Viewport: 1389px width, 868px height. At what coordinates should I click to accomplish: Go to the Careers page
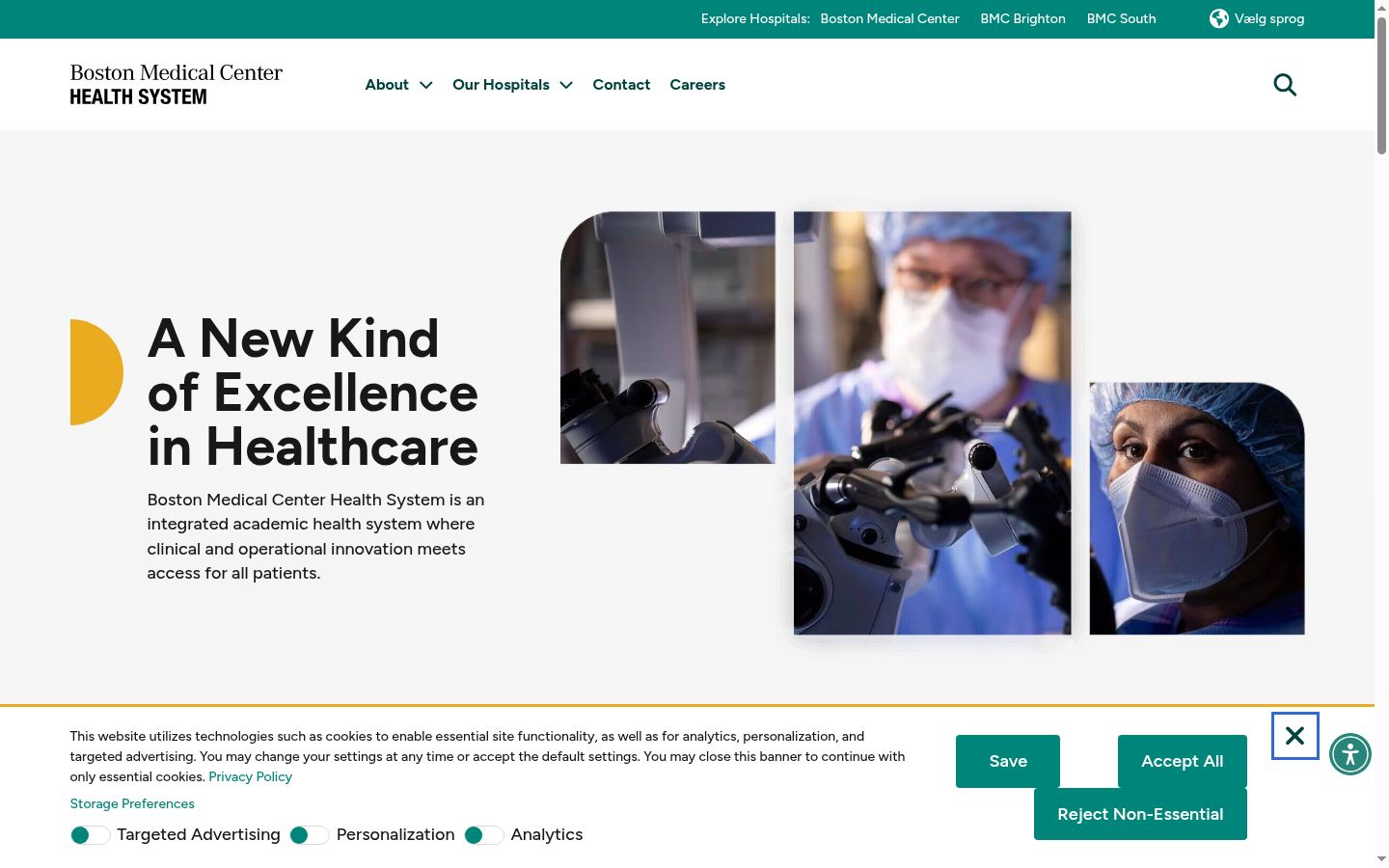click(697, 85)
